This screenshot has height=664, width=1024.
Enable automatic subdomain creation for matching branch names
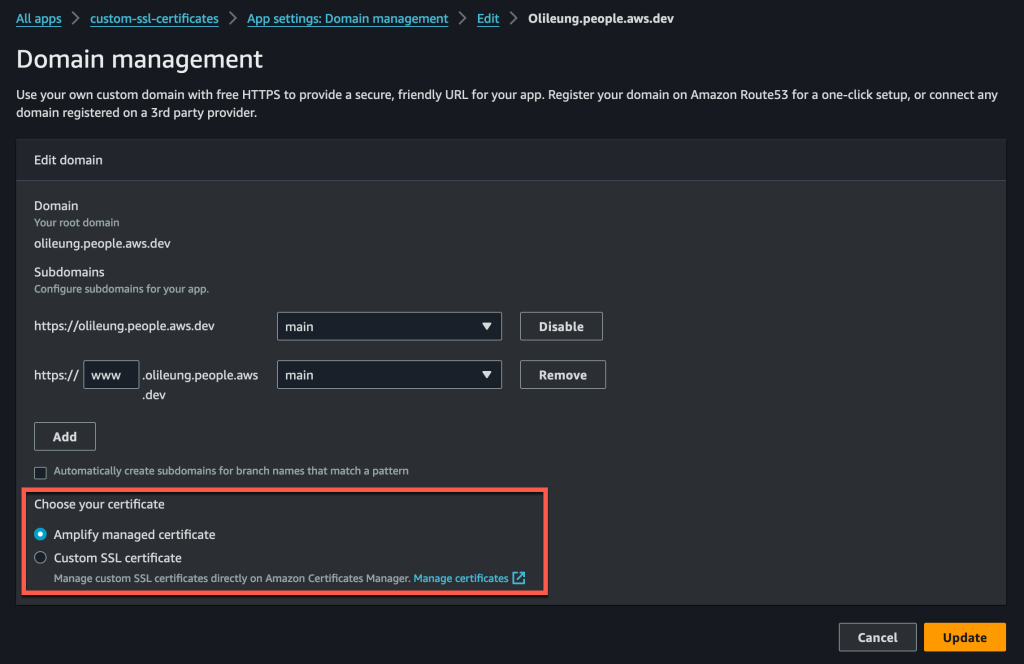40,471
